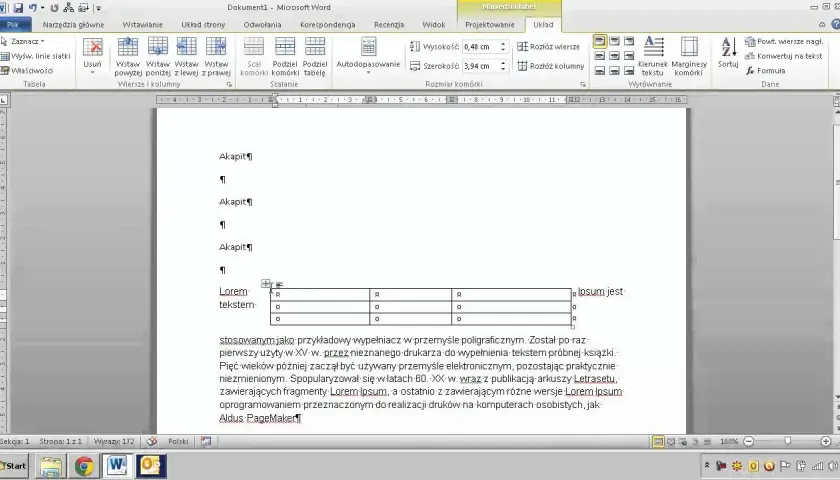Select Print Layout view button
840x480 pixels.
pyautogui.click(x=658, y=441)
